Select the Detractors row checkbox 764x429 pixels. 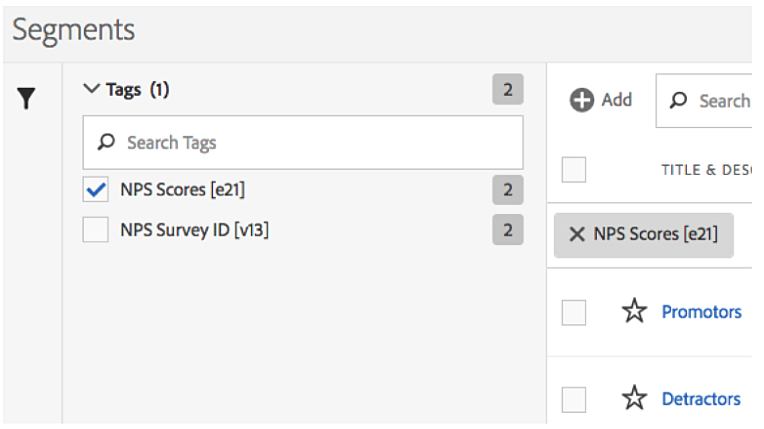[x=574, y=400]
